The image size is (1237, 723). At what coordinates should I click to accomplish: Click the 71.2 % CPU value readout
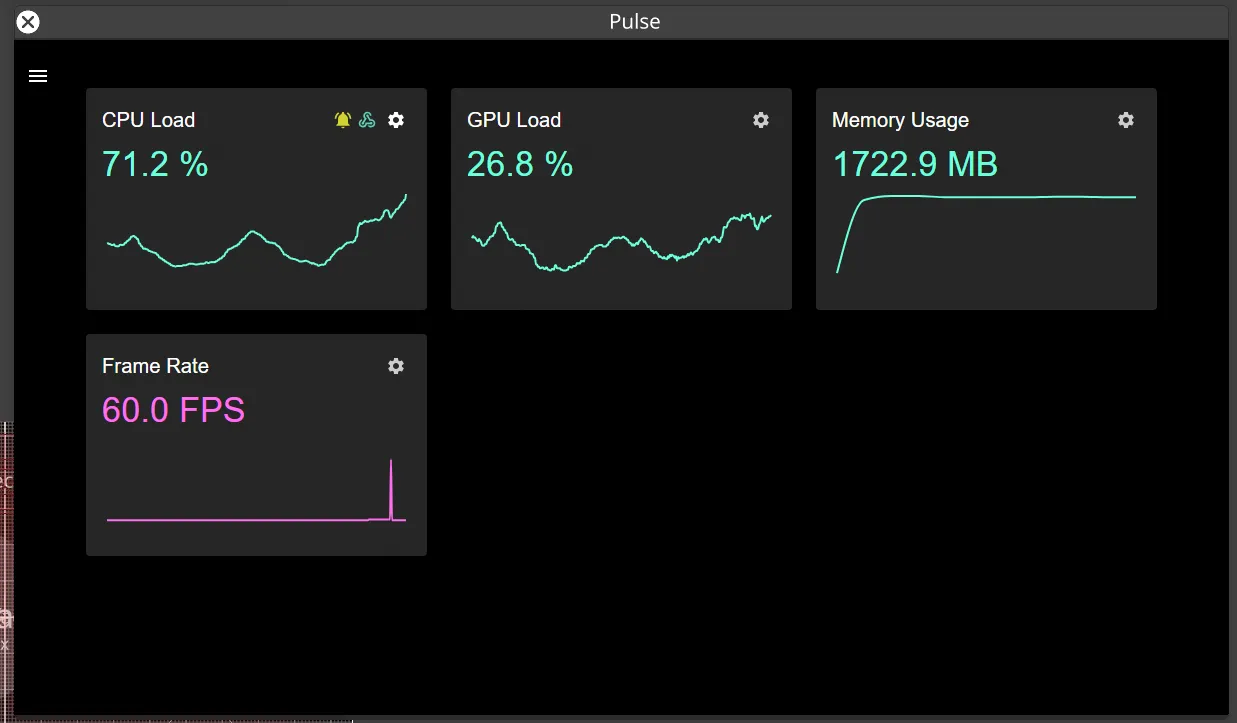pyautogui.click(x=155, y=164)
